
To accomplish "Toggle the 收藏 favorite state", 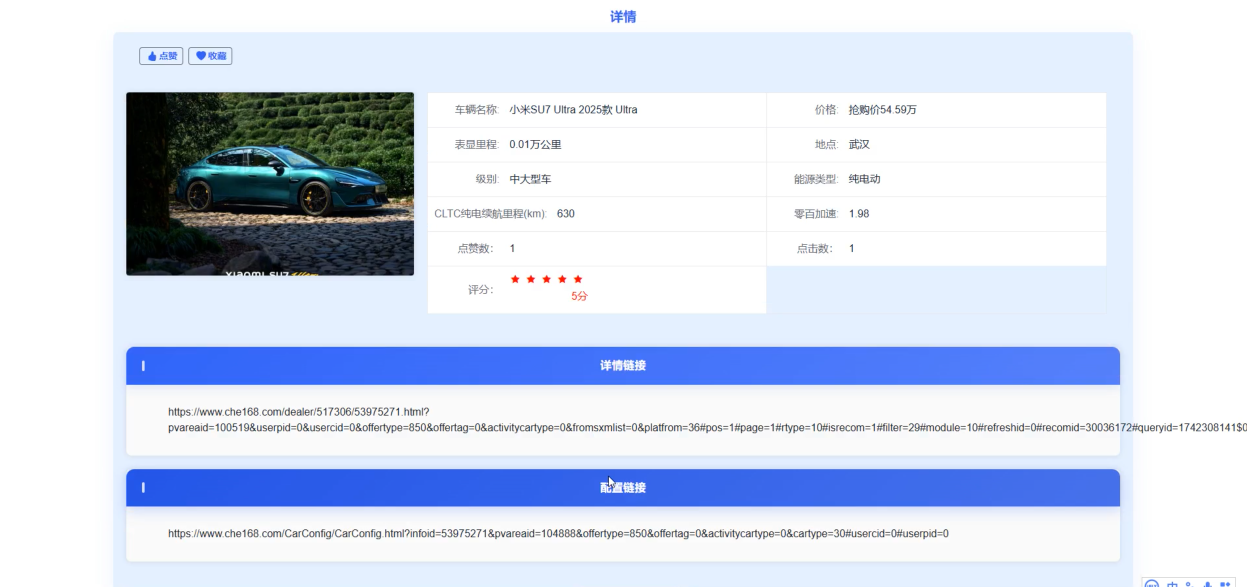I will pyautogui.click(x=211, y=55).
